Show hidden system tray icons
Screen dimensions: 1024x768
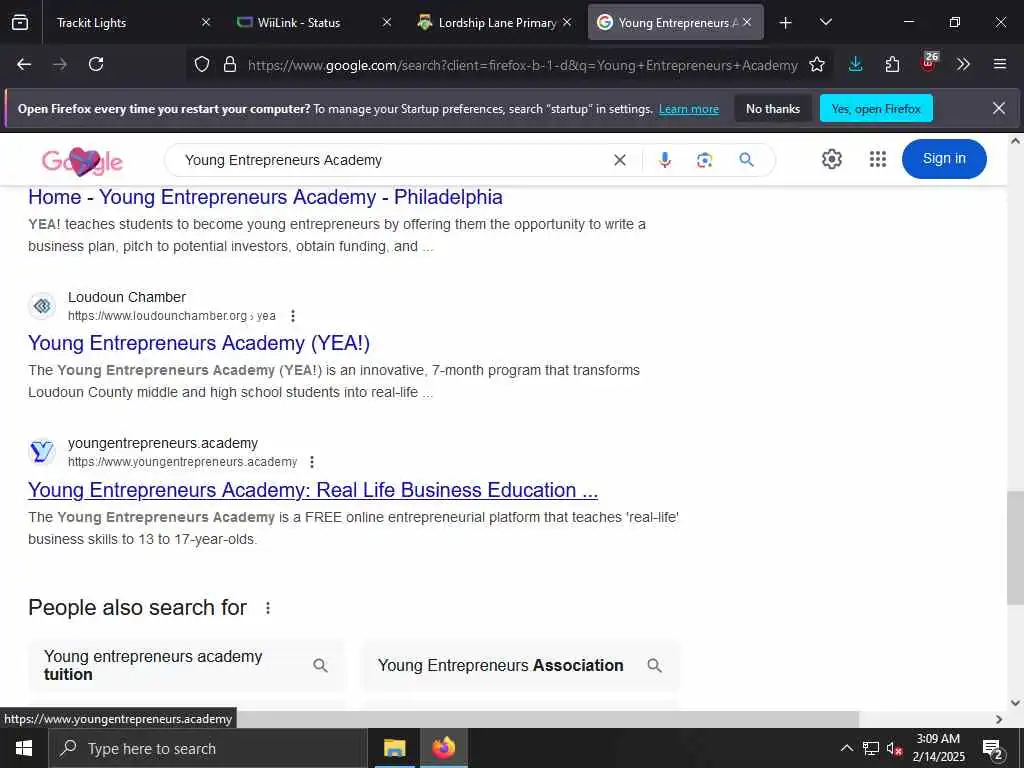(846, 748)
